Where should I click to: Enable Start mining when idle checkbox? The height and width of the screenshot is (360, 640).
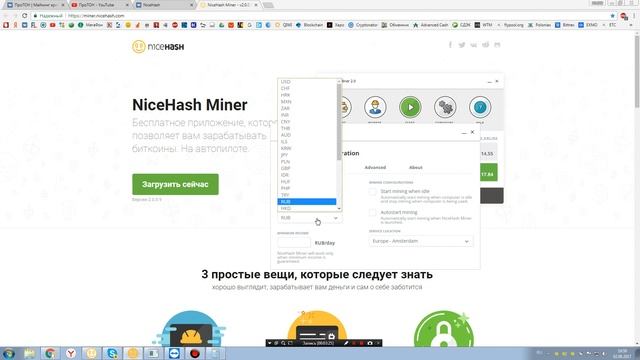click(373, 191)
